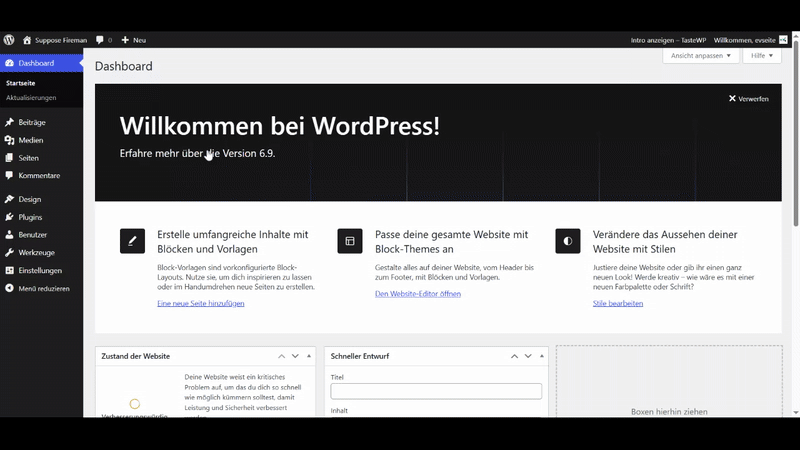Click the Seiten pages icon
Screen dimensions: 800x450
[x=9, y=158]
